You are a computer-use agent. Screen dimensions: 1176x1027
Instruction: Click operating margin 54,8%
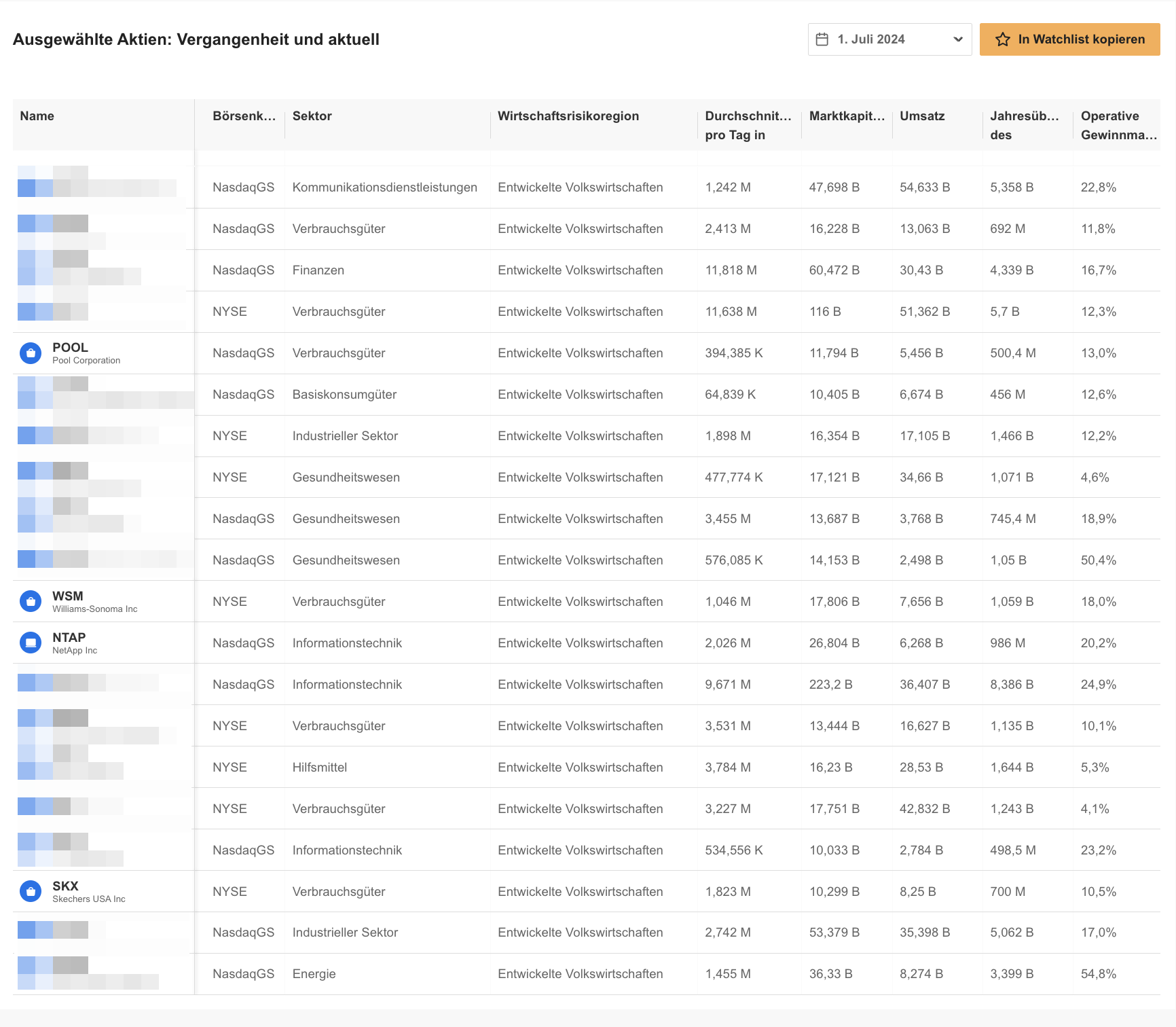[x=1099, y=974]
